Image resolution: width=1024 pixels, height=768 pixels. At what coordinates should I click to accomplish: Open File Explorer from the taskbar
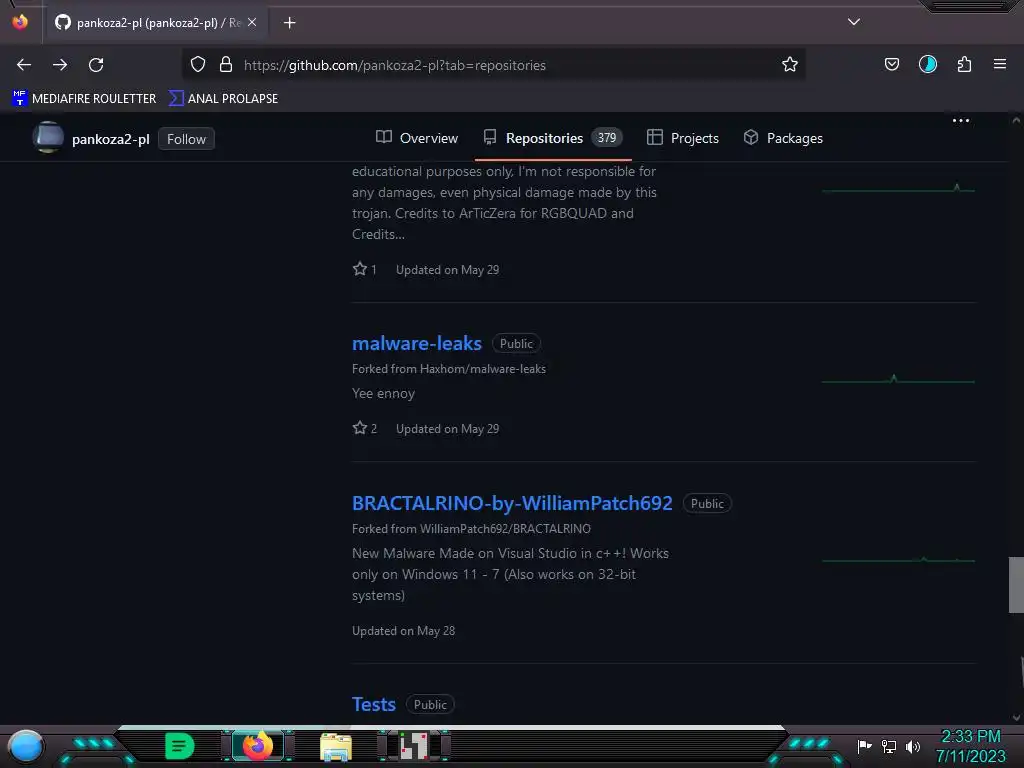pyautogui.click(x=336, y=747)
